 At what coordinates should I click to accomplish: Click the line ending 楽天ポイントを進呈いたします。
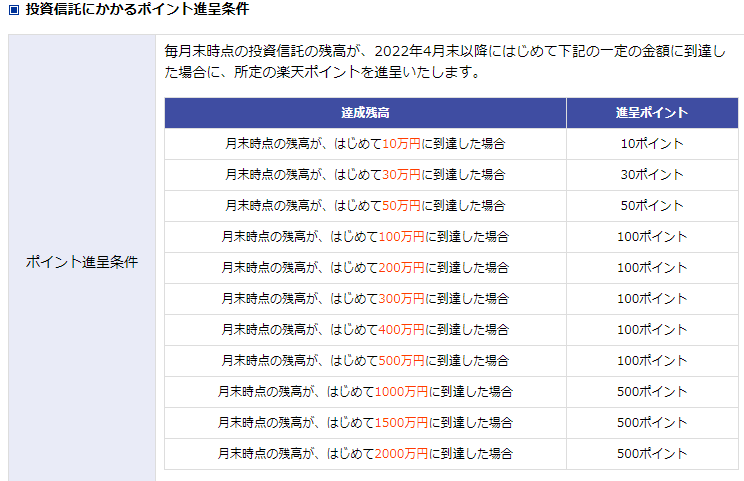323,72
